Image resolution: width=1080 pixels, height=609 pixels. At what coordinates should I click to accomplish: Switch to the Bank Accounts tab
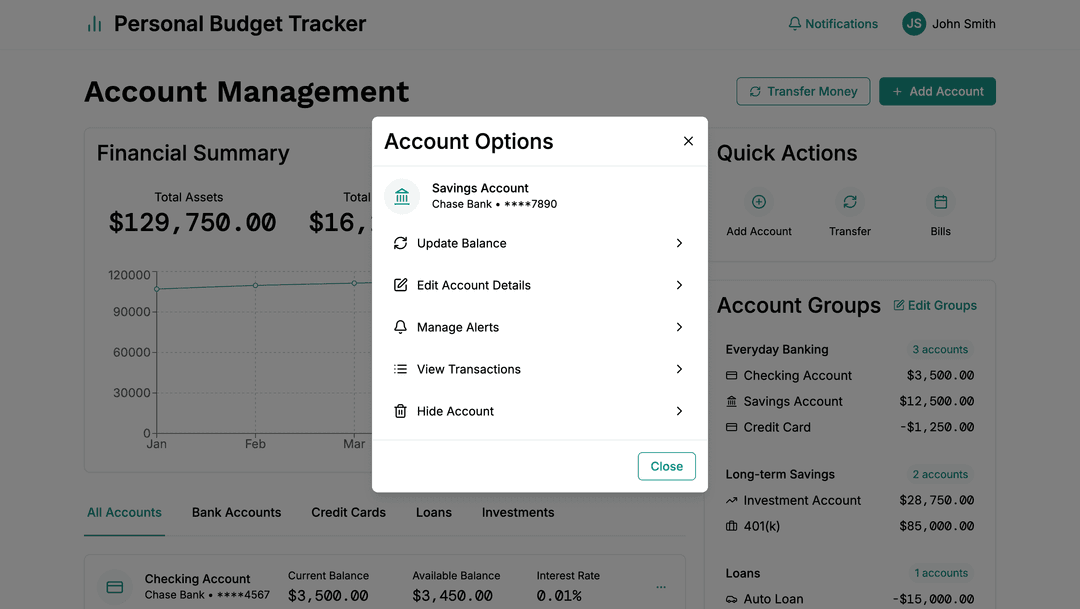click(236, 512)
